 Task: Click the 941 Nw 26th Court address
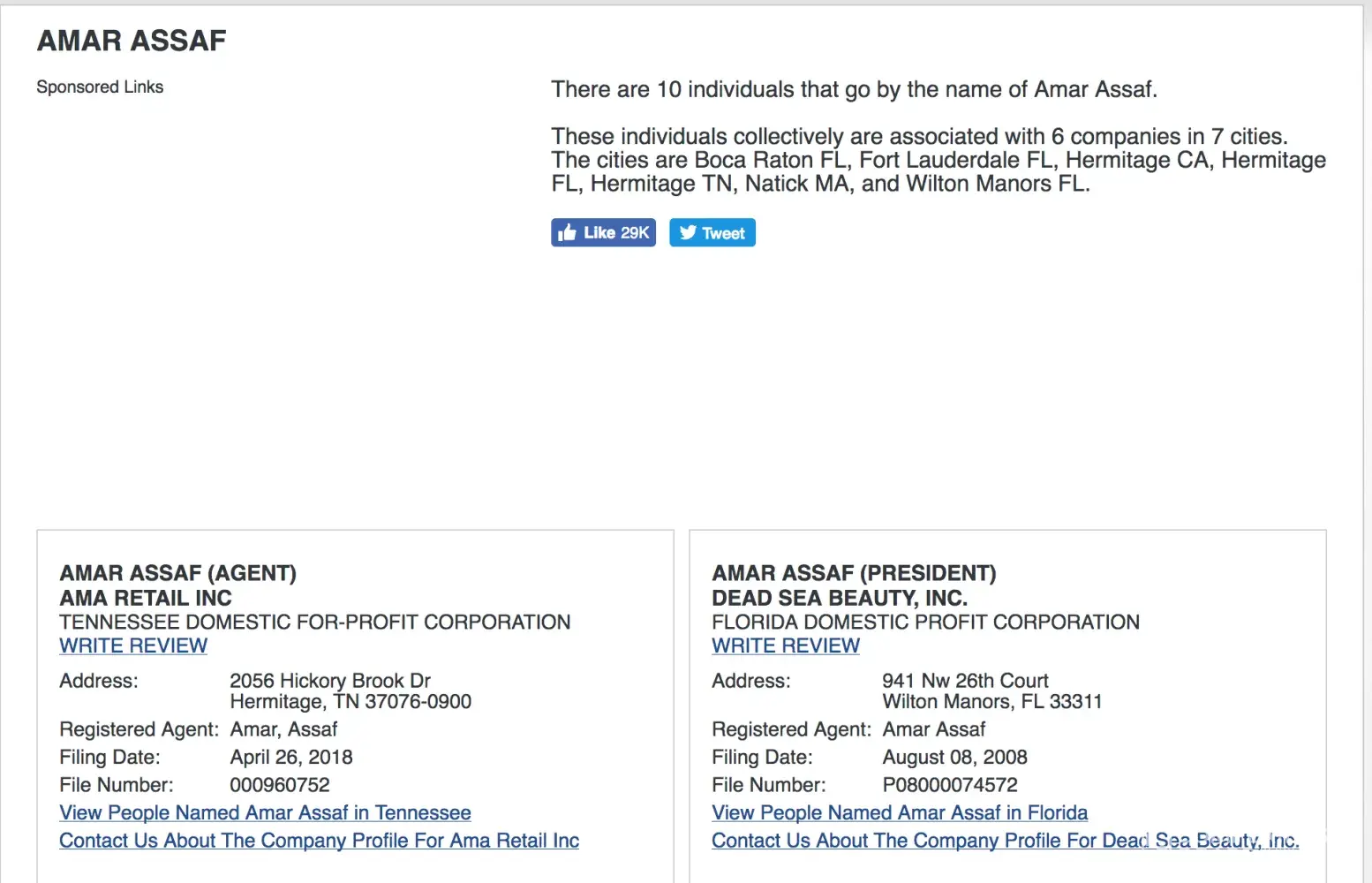pyautogui.click(x=965, y=681)
